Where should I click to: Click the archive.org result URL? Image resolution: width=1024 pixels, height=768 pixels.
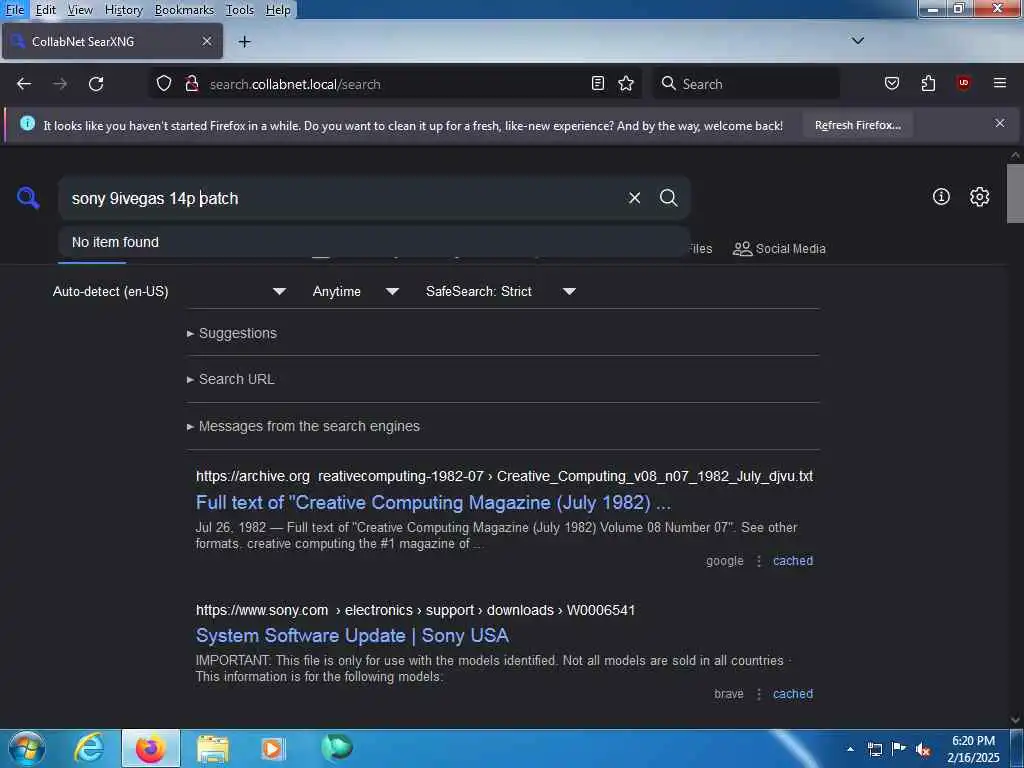coord(504,477)
